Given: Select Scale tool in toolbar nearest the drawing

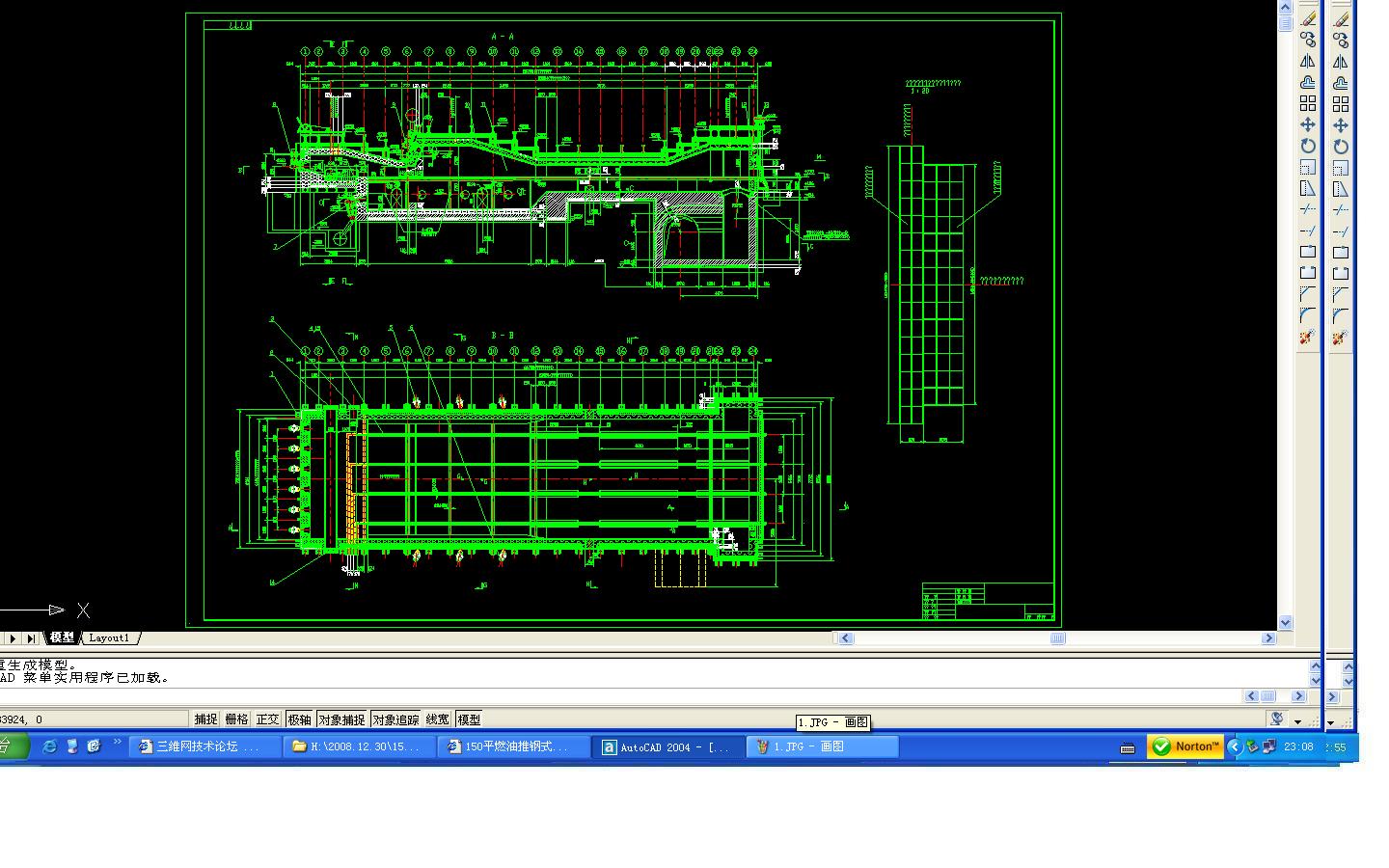Looking at the screenshot, I should tap(1308, 167).
